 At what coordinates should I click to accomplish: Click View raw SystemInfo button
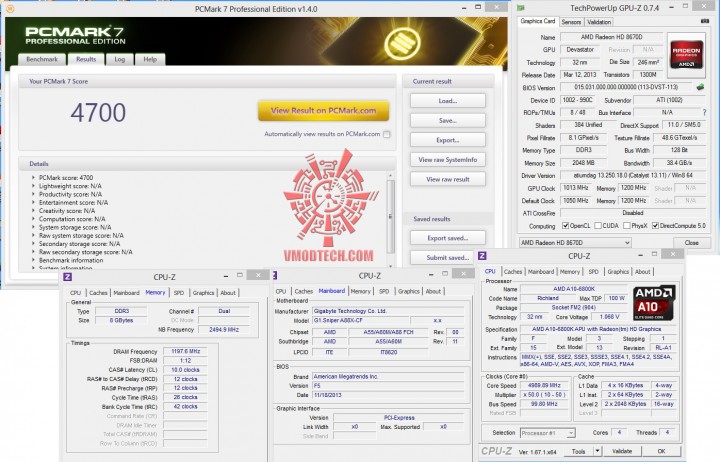448,159
